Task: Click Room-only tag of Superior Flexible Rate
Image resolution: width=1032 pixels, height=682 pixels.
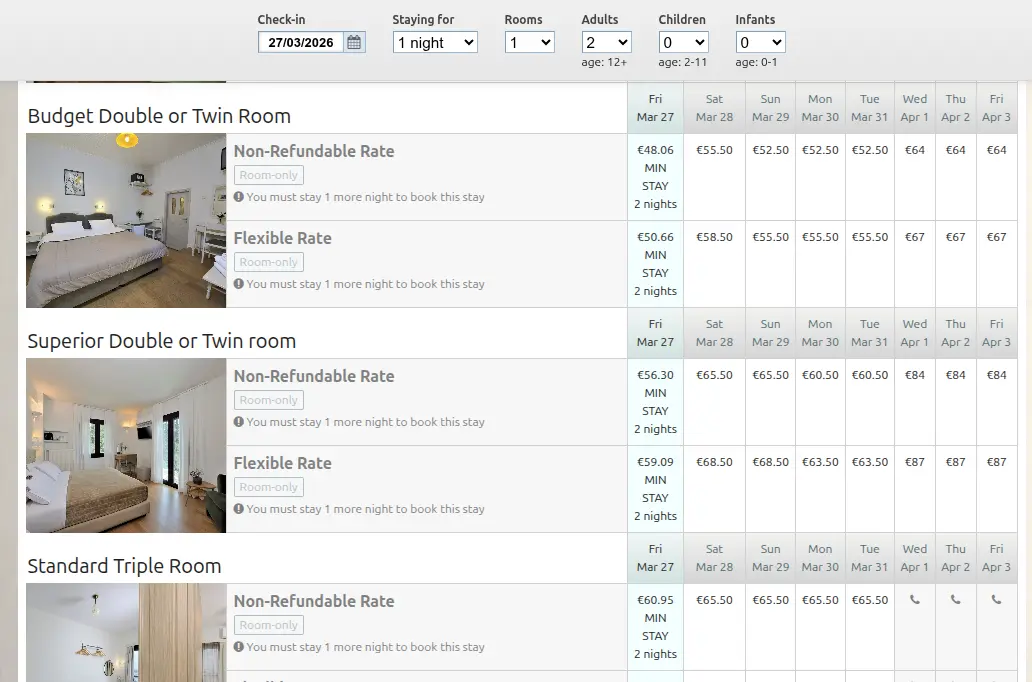Action: (269, 487)
